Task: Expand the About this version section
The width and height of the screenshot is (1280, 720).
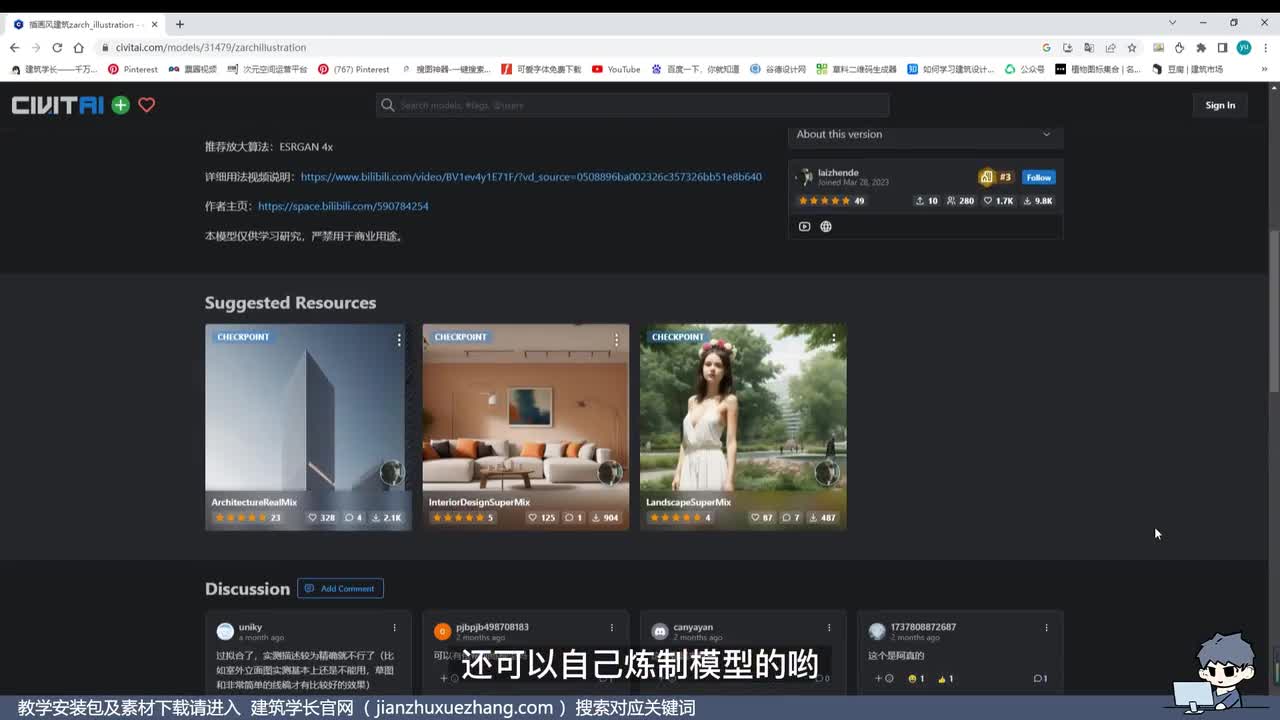Action: pos(925,134)
